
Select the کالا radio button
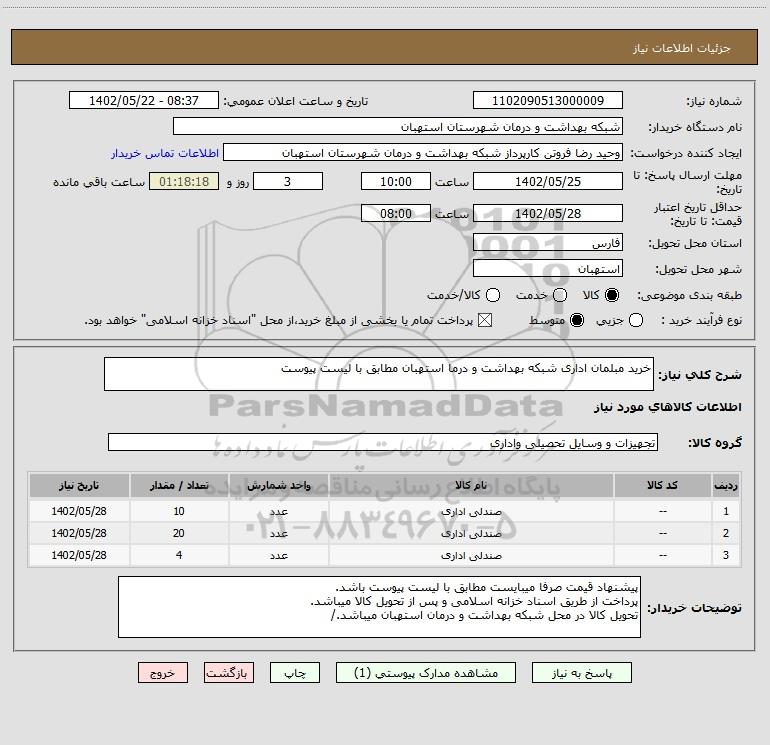click(612, 295)
